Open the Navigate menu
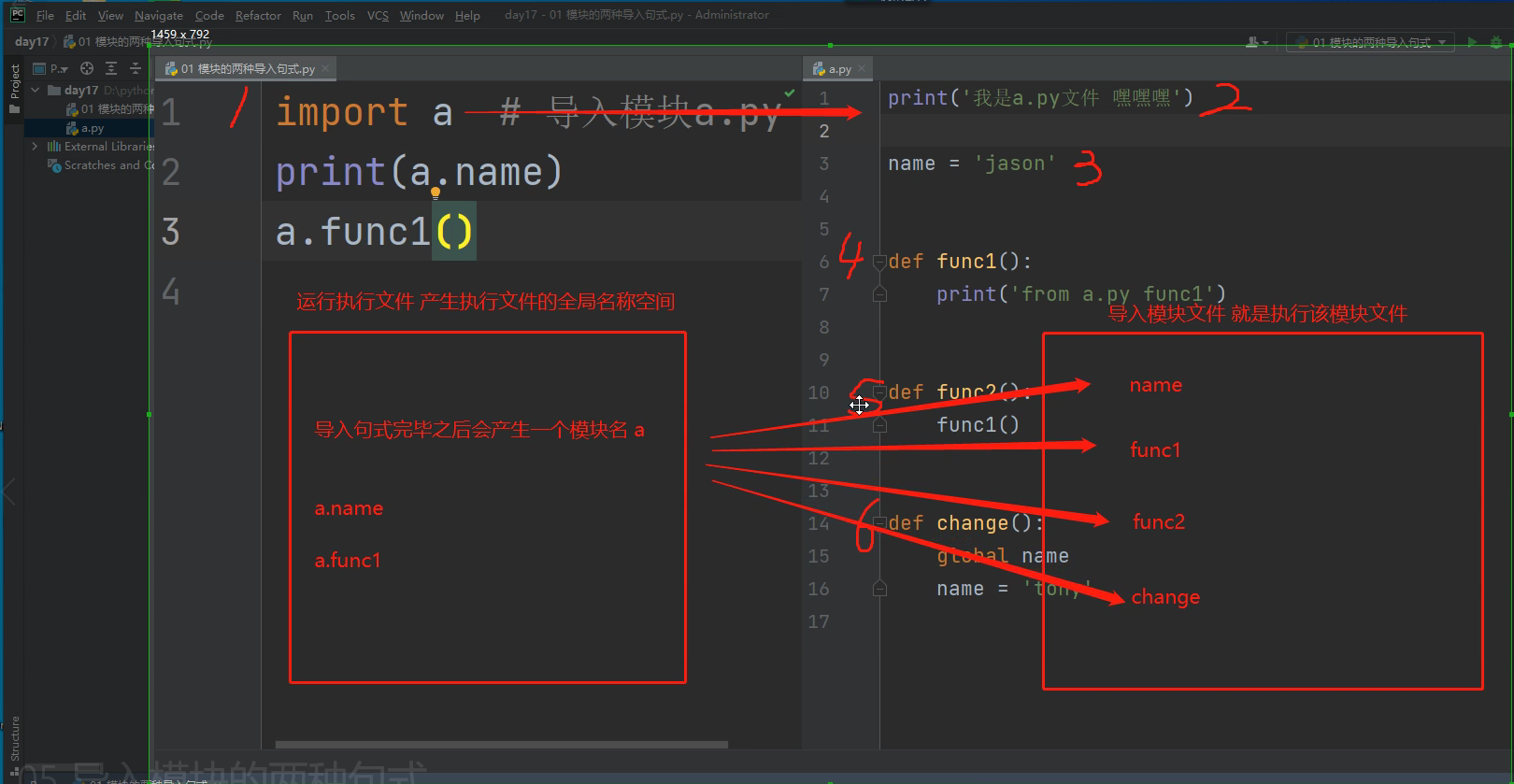The image size is (1514, 784). pos(159,15)
